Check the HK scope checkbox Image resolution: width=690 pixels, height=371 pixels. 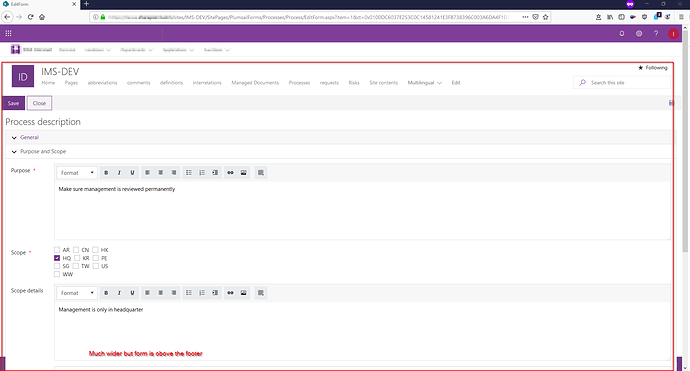pos(95,250)
